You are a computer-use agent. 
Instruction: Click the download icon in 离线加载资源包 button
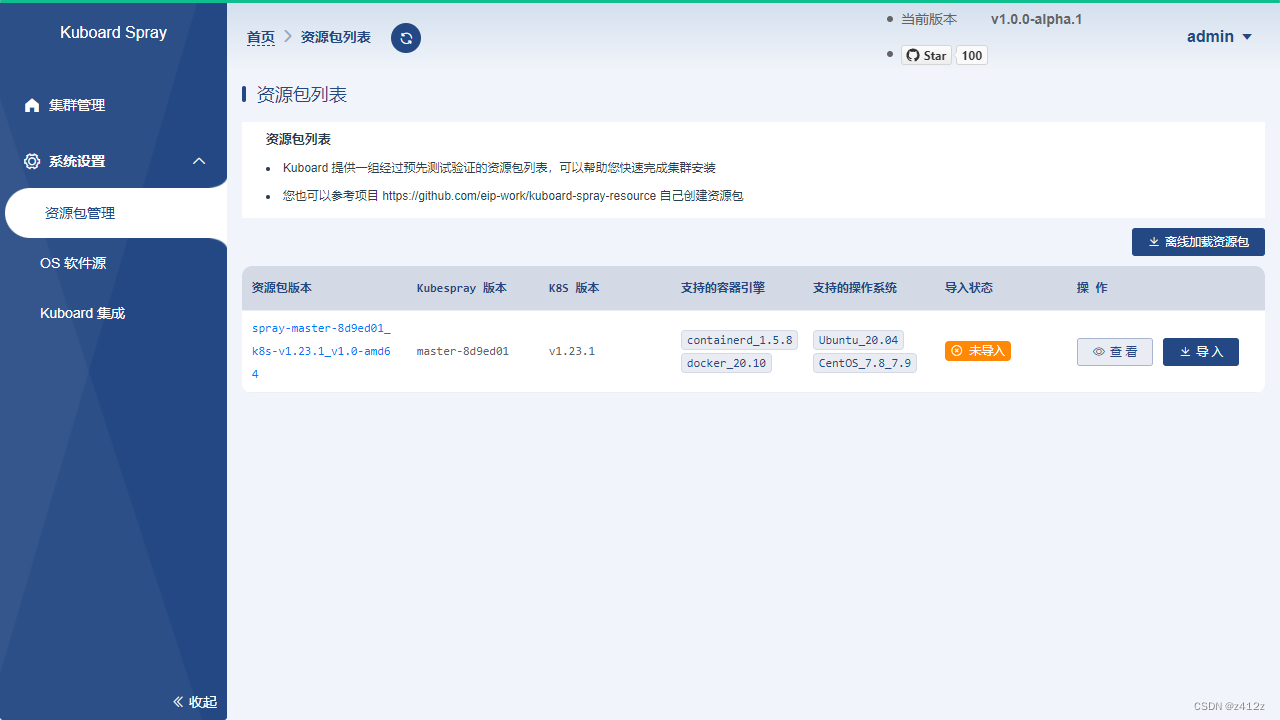tap(1154, 241)
